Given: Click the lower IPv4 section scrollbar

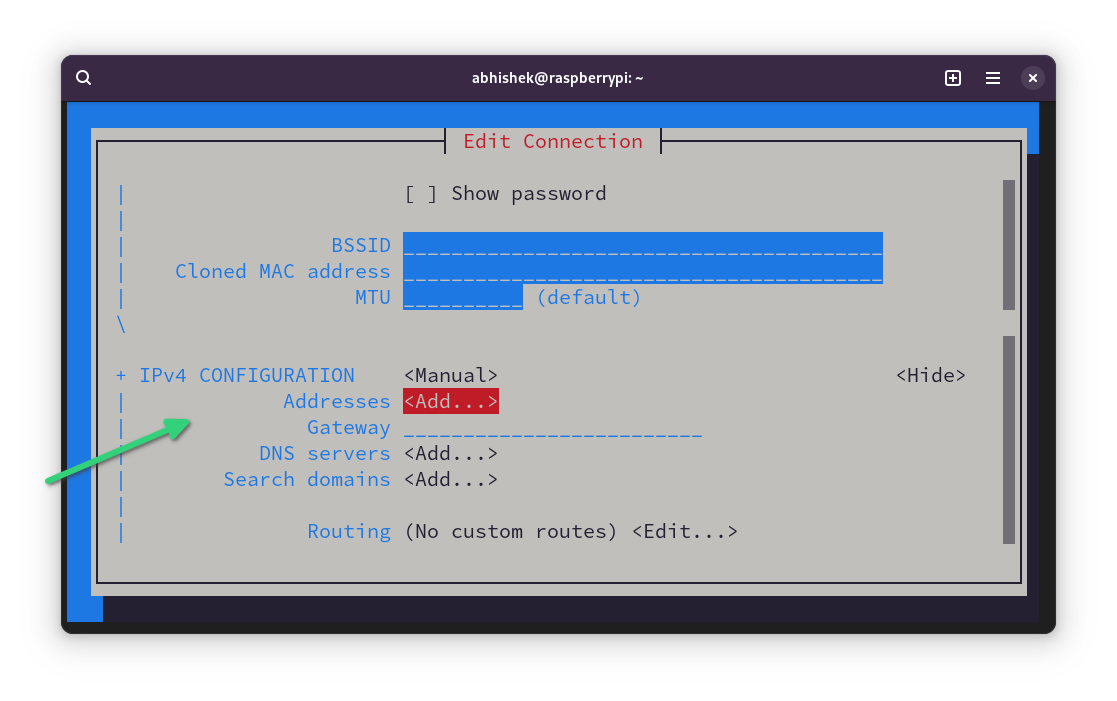Looking at the screenshot, I should click(x=1008, y=440).
